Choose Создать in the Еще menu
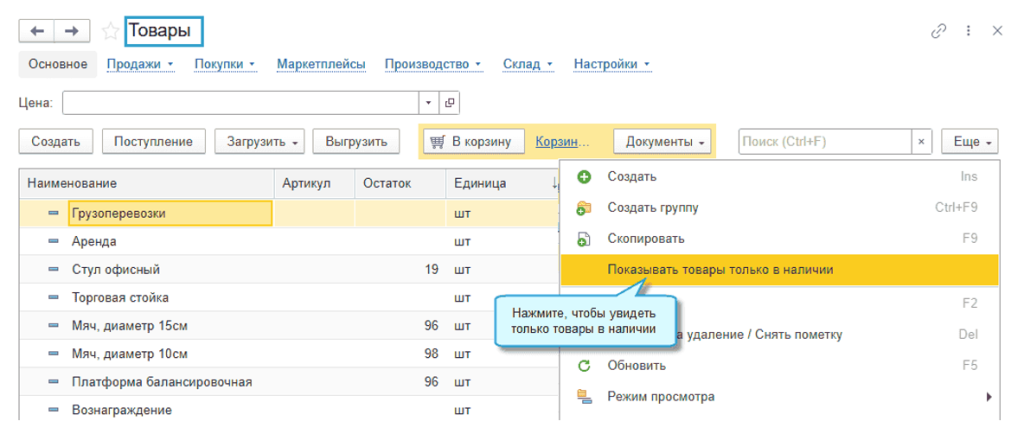Viewport: 1024px width, 434px height. (x=779, y=177)
